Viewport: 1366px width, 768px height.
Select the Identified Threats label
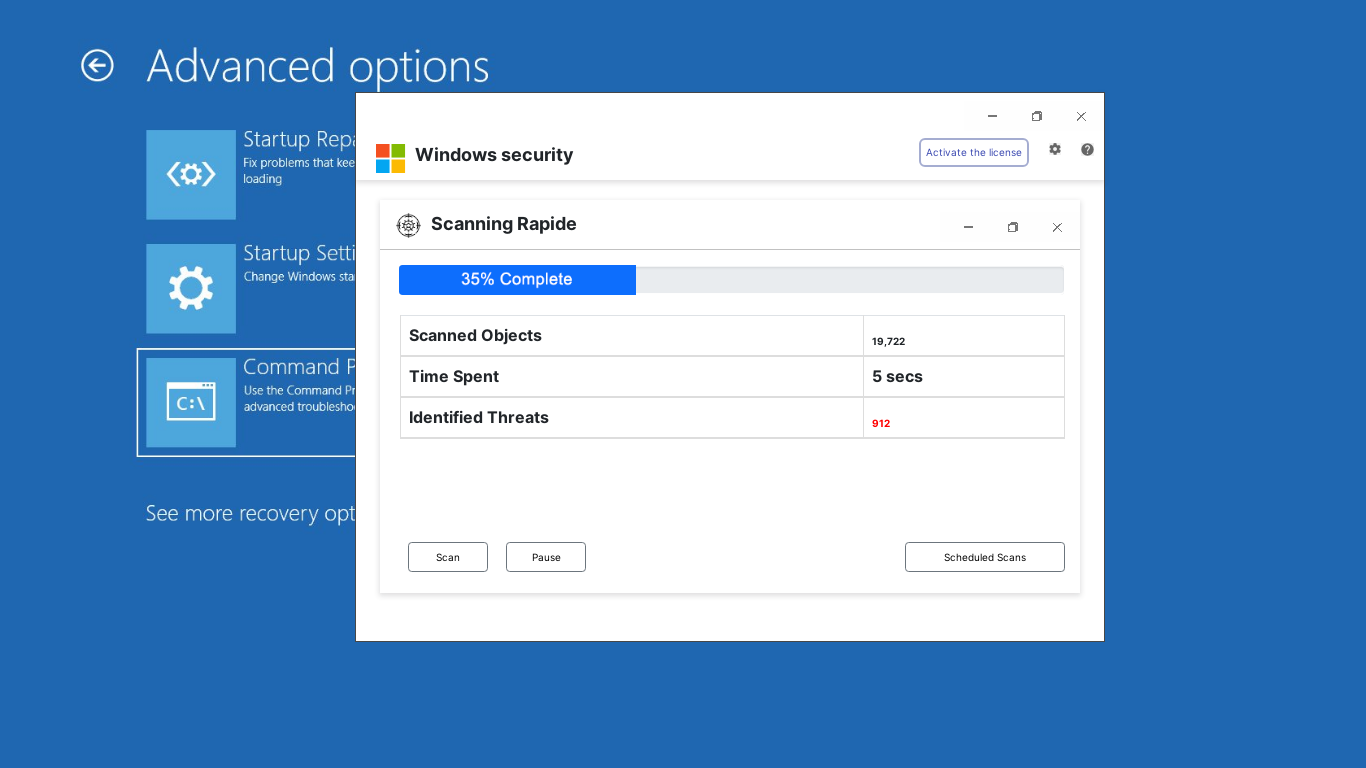tap(479, 418)
